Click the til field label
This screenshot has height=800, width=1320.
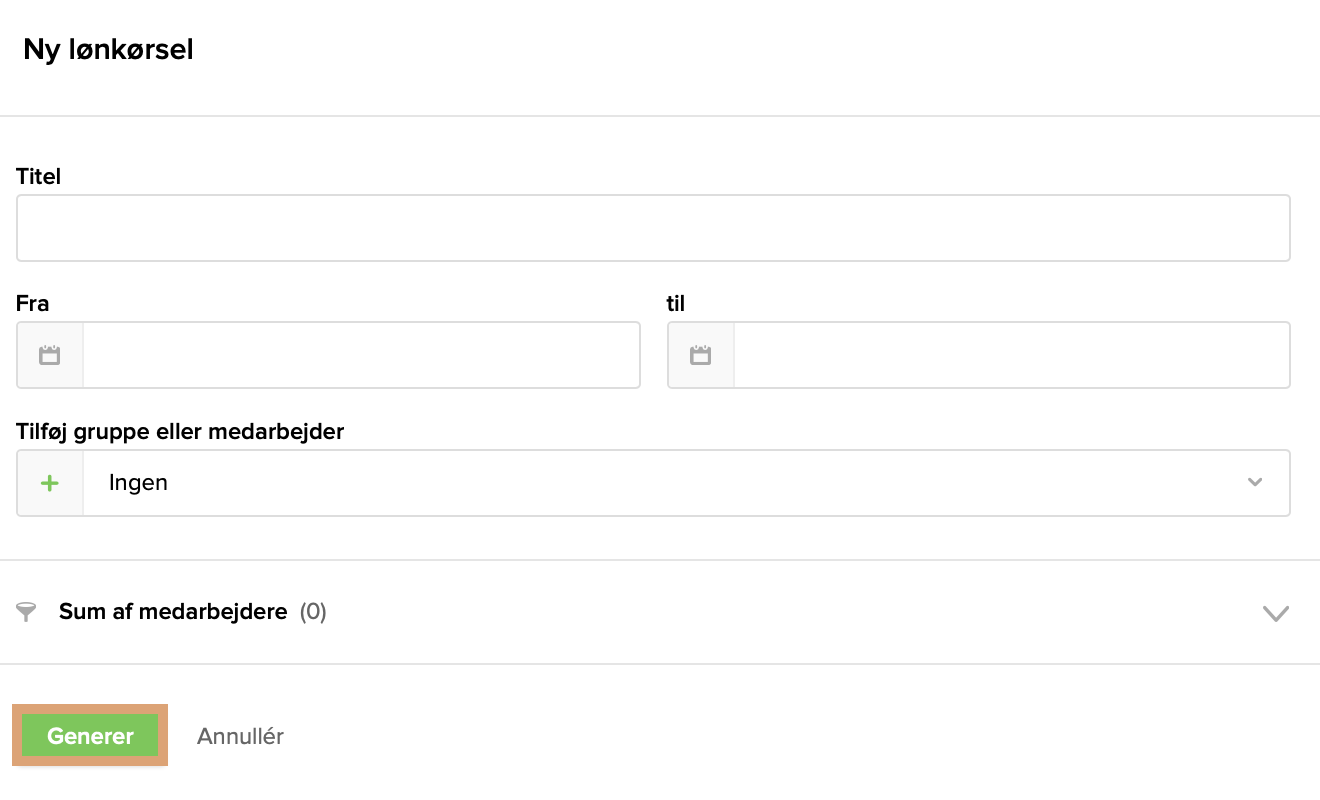point(676,304)
